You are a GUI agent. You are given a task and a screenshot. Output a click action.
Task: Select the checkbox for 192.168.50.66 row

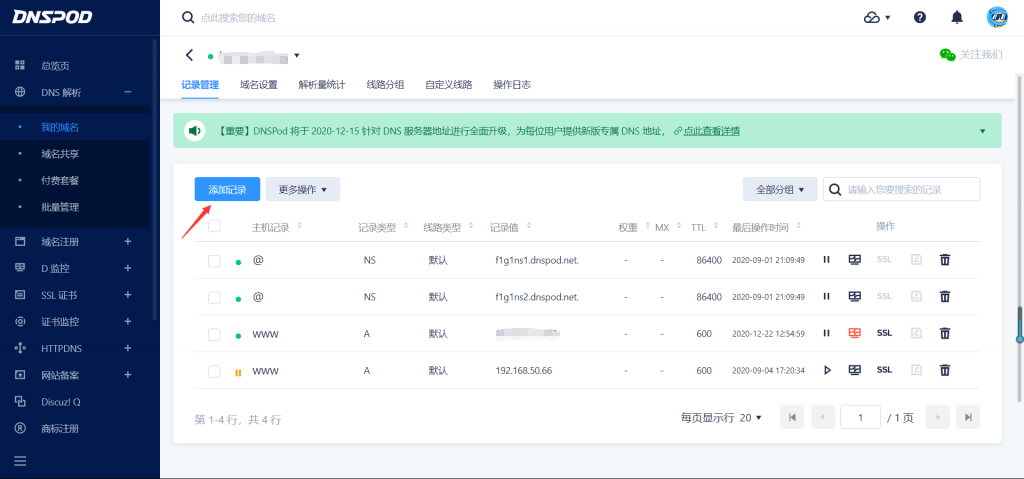pyautogui.click(x=214, y=371)
